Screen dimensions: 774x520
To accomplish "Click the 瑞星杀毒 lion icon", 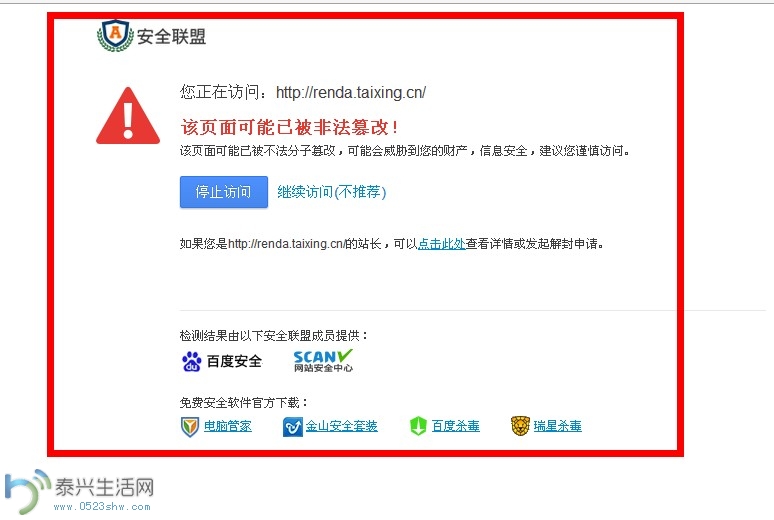I will click(520, 426).
